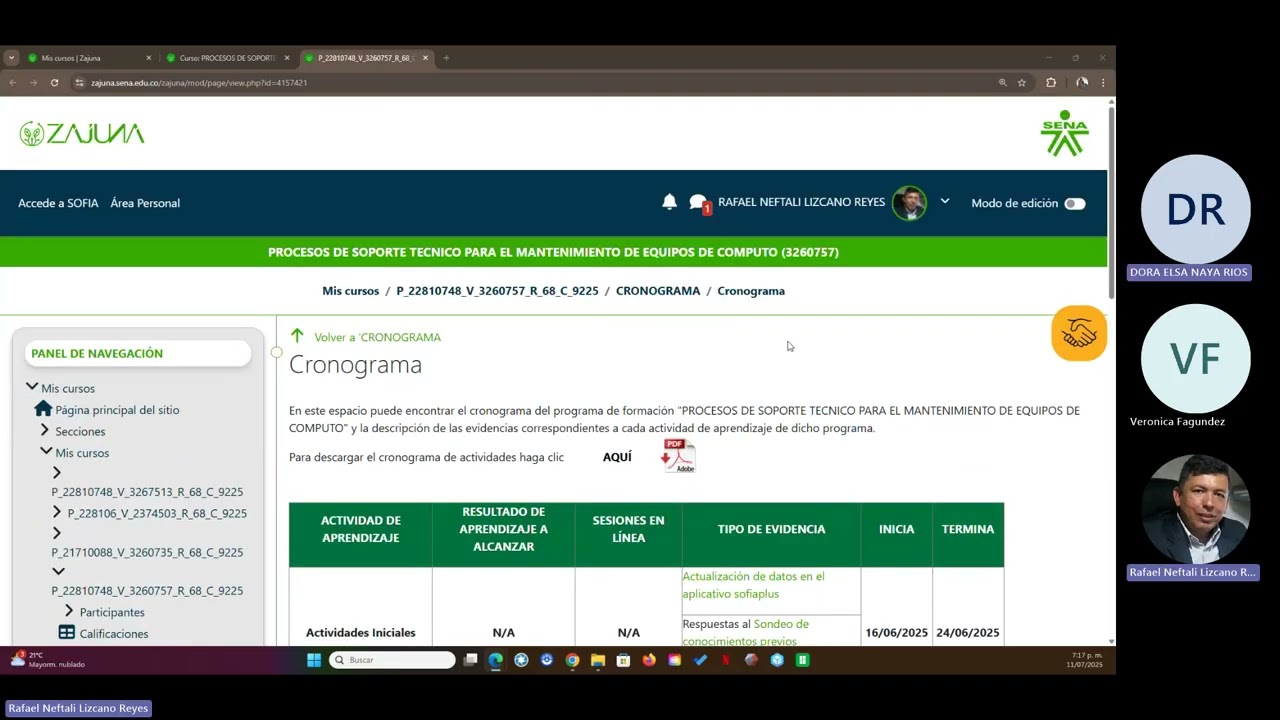Download the cronograma PDF icon
This screenshot has width=1280, height=720.
coord(677,456)
